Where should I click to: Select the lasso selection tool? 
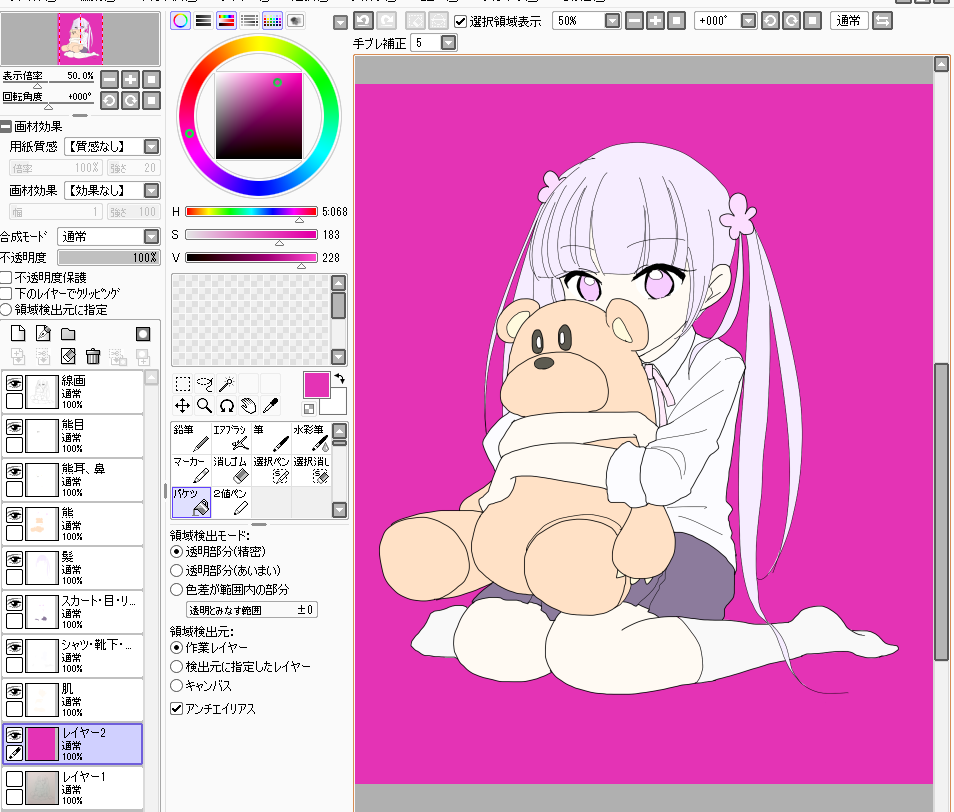coord(204,384)
